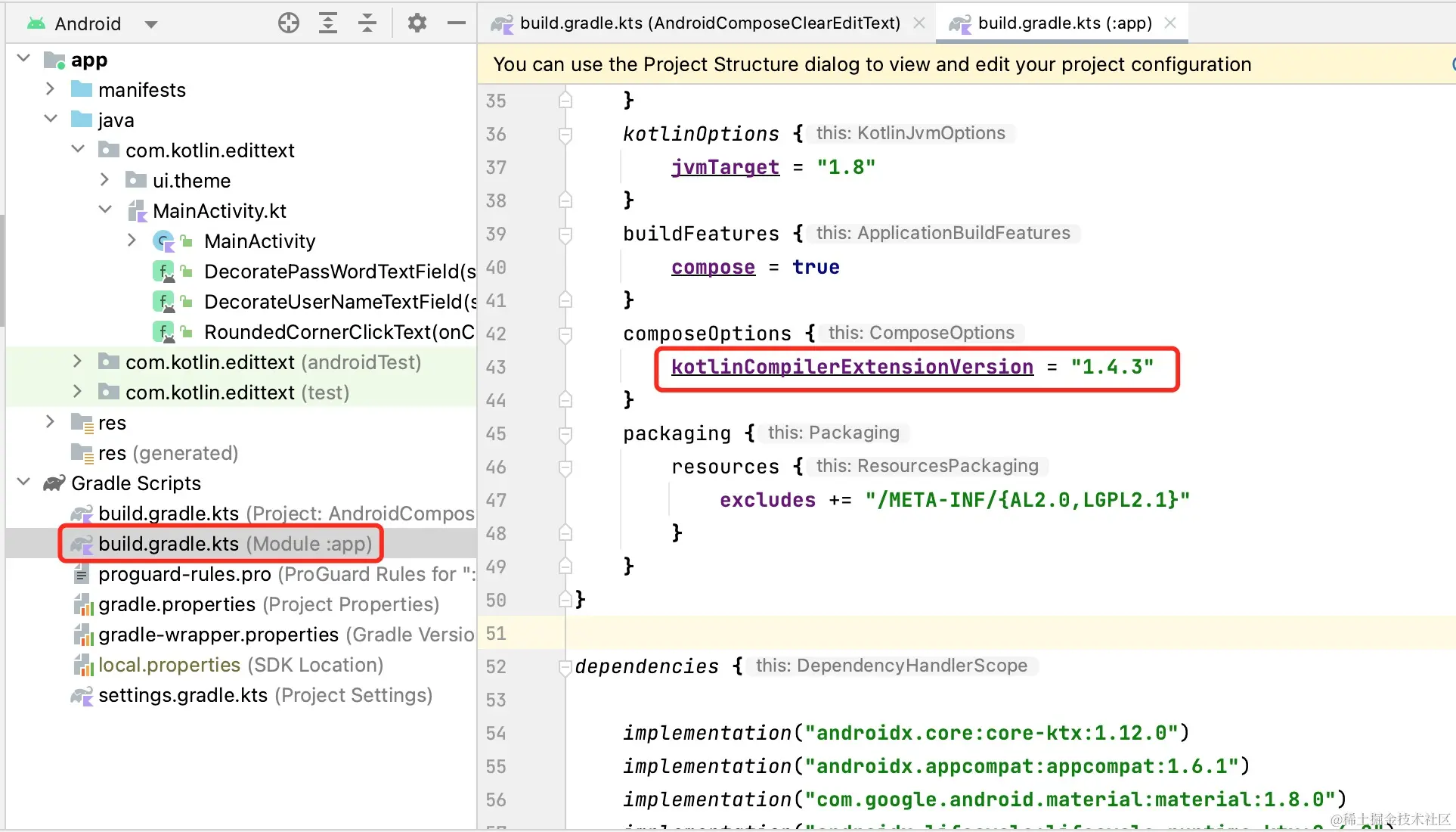Screen dimensions: 1456x832
Task: Click the Collapse All icon in project toolbar
Action: (367, 23)
